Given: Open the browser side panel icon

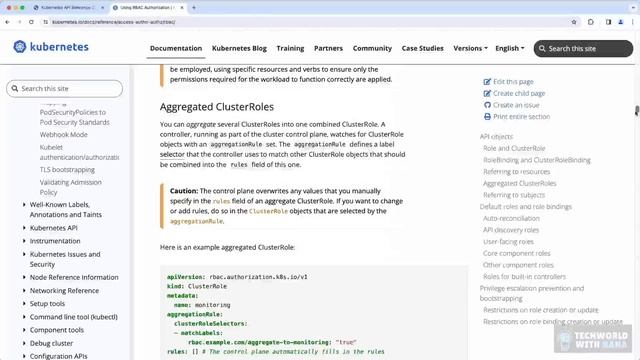Looking at the screenshot, I should tap(608, 22).
